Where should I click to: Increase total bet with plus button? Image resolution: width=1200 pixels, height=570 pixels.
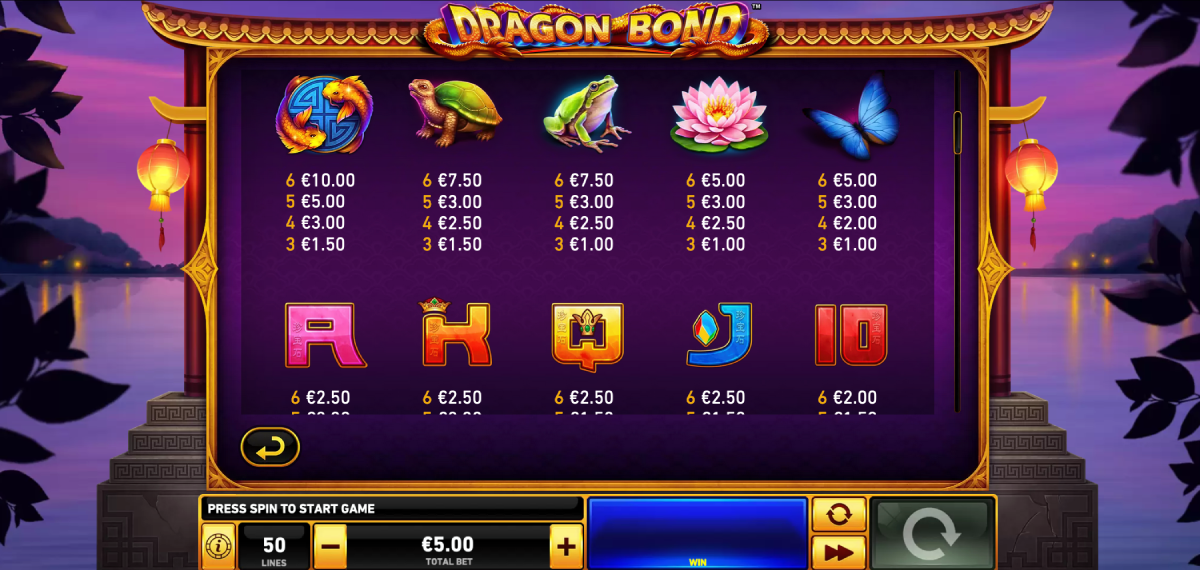click(566, 547)
